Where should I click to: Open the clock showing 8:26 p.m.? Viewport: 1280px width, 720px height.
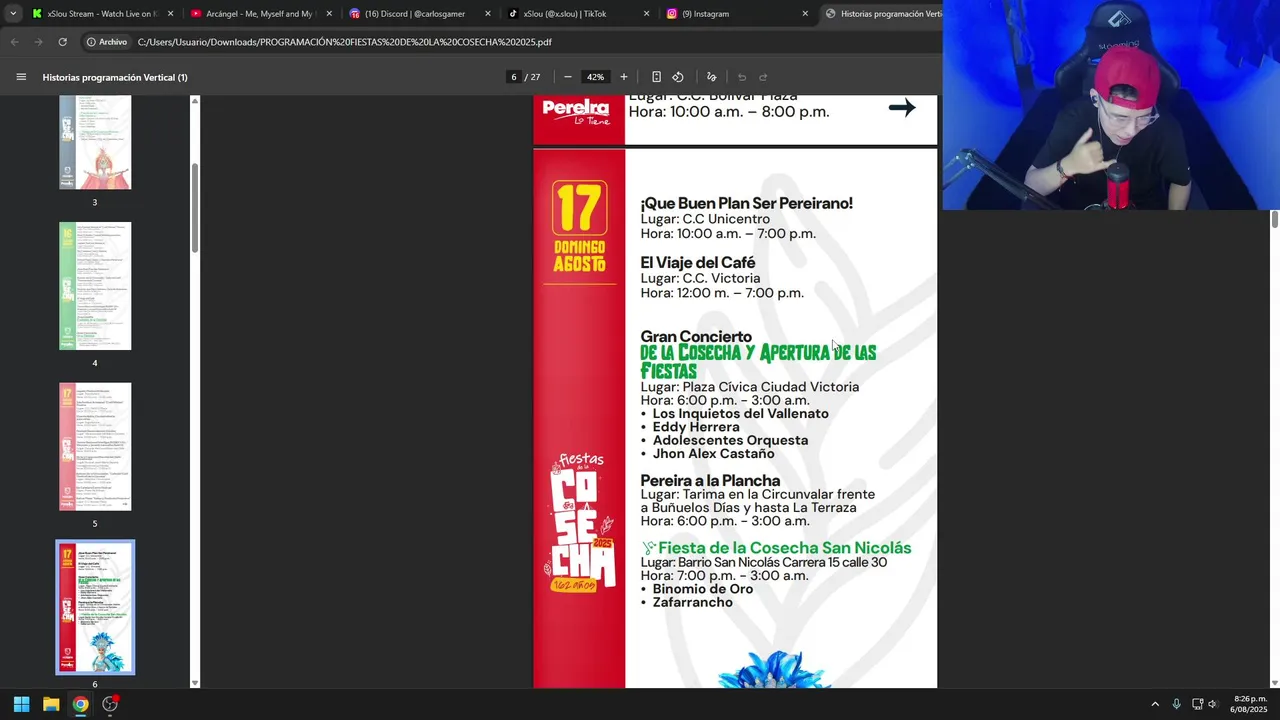point(1250,704)
